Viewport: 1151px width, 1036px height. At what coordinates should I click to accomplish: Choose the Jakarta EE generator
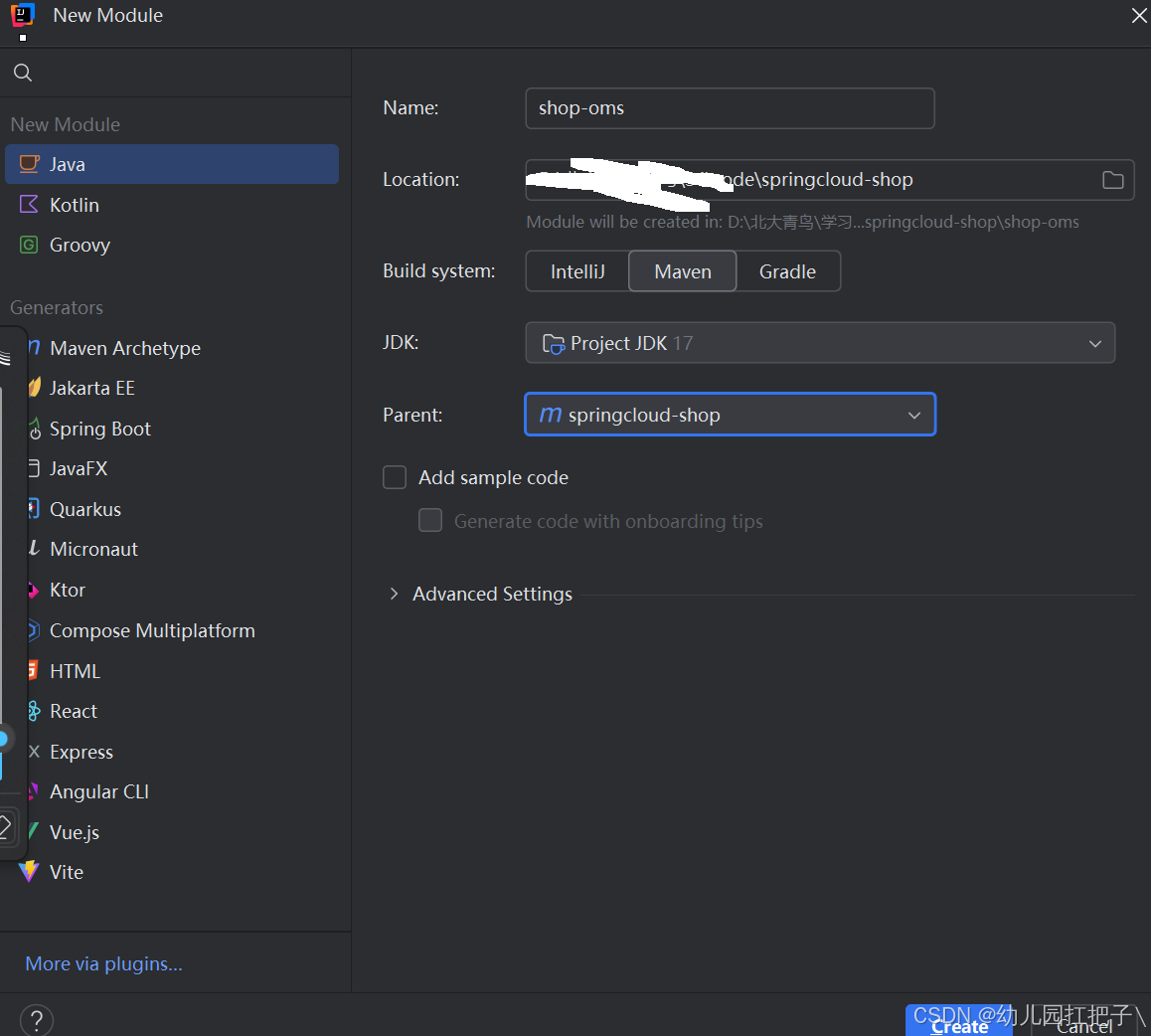click(91, 388)
